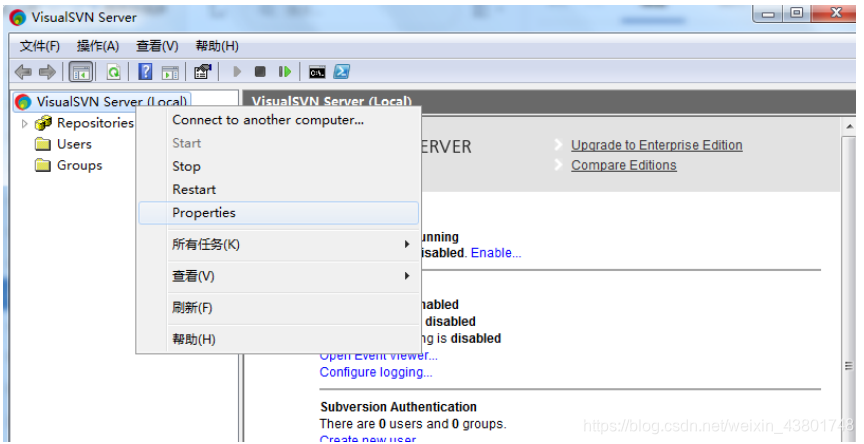
Task: Select the Users folder in tree
Action: pyautogui.click(x=63, y=144)
